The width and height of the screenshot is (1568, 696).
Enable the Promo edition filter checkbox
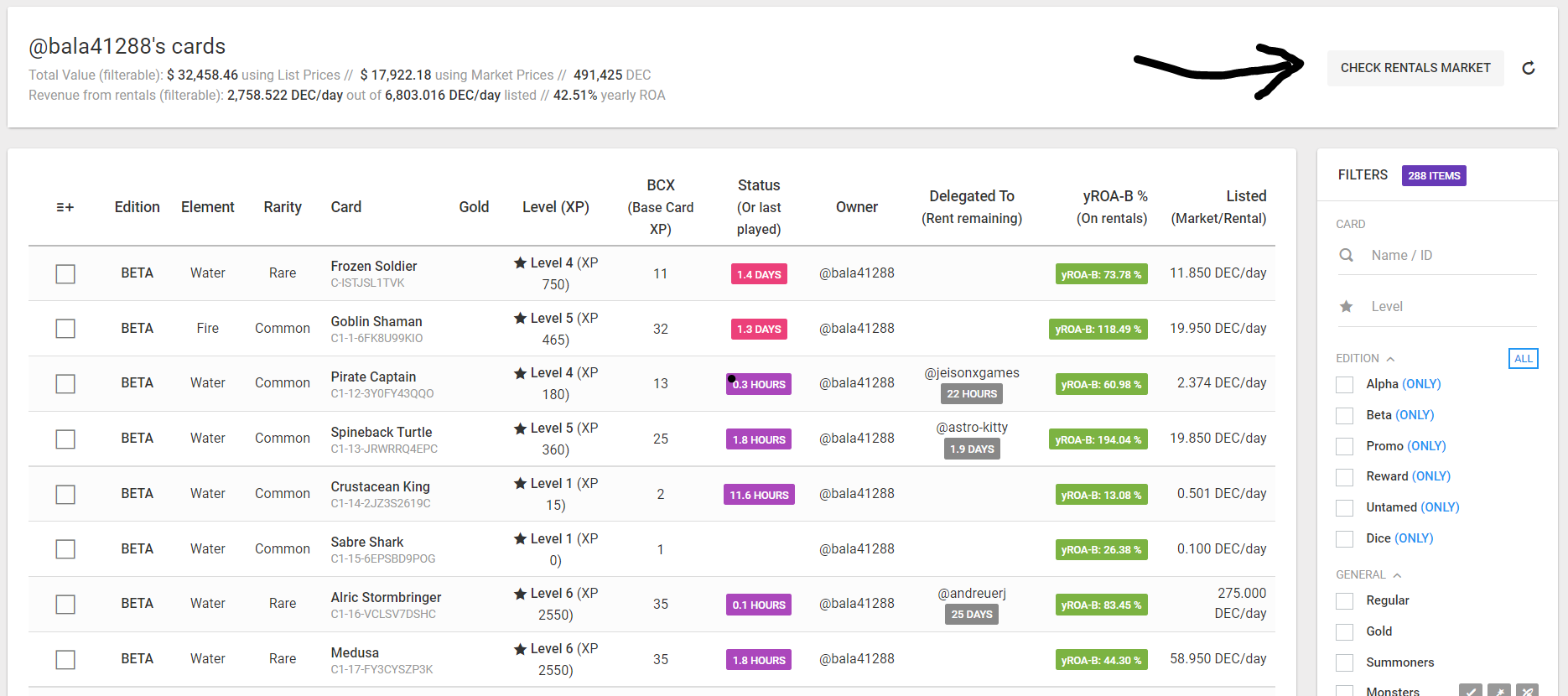point(1345,446)
